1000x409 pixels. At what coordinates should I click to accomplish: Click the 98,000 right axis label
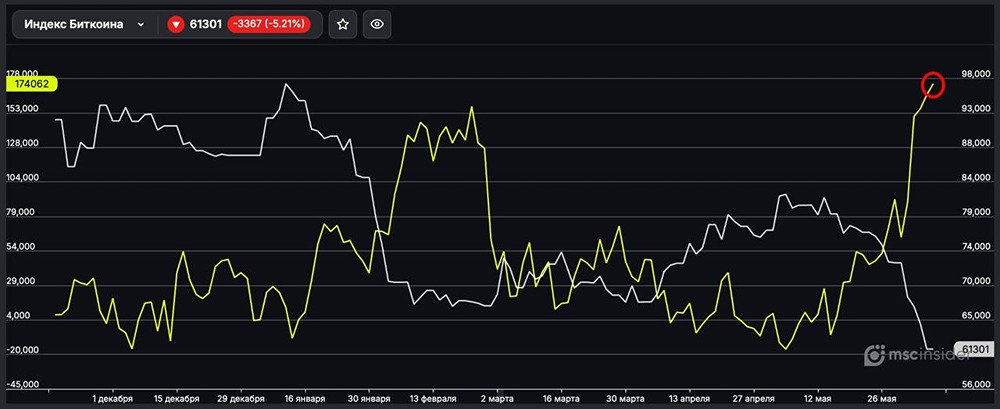[975, 75]
